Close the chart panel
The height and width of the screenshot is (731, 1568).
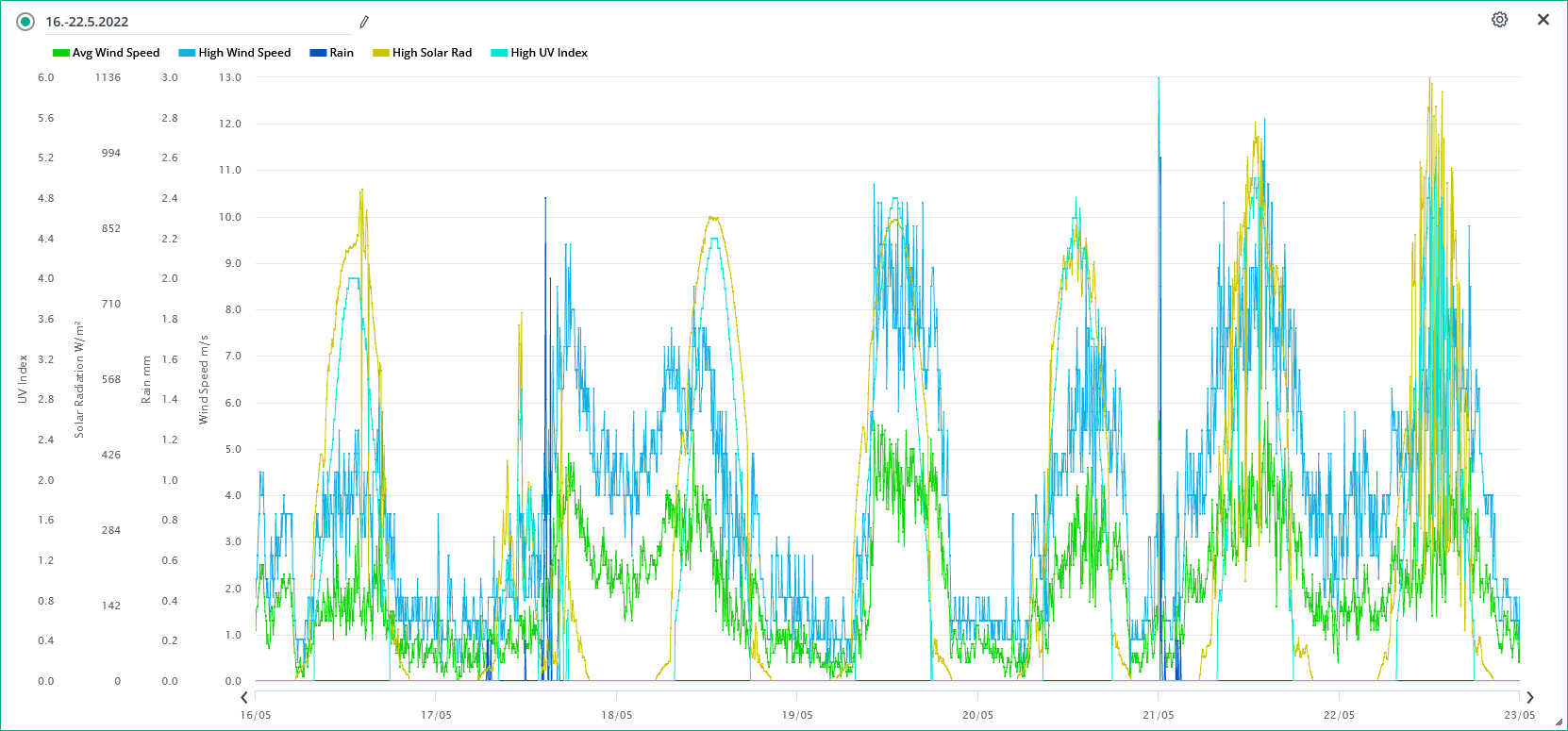[x=1543, y=20]
